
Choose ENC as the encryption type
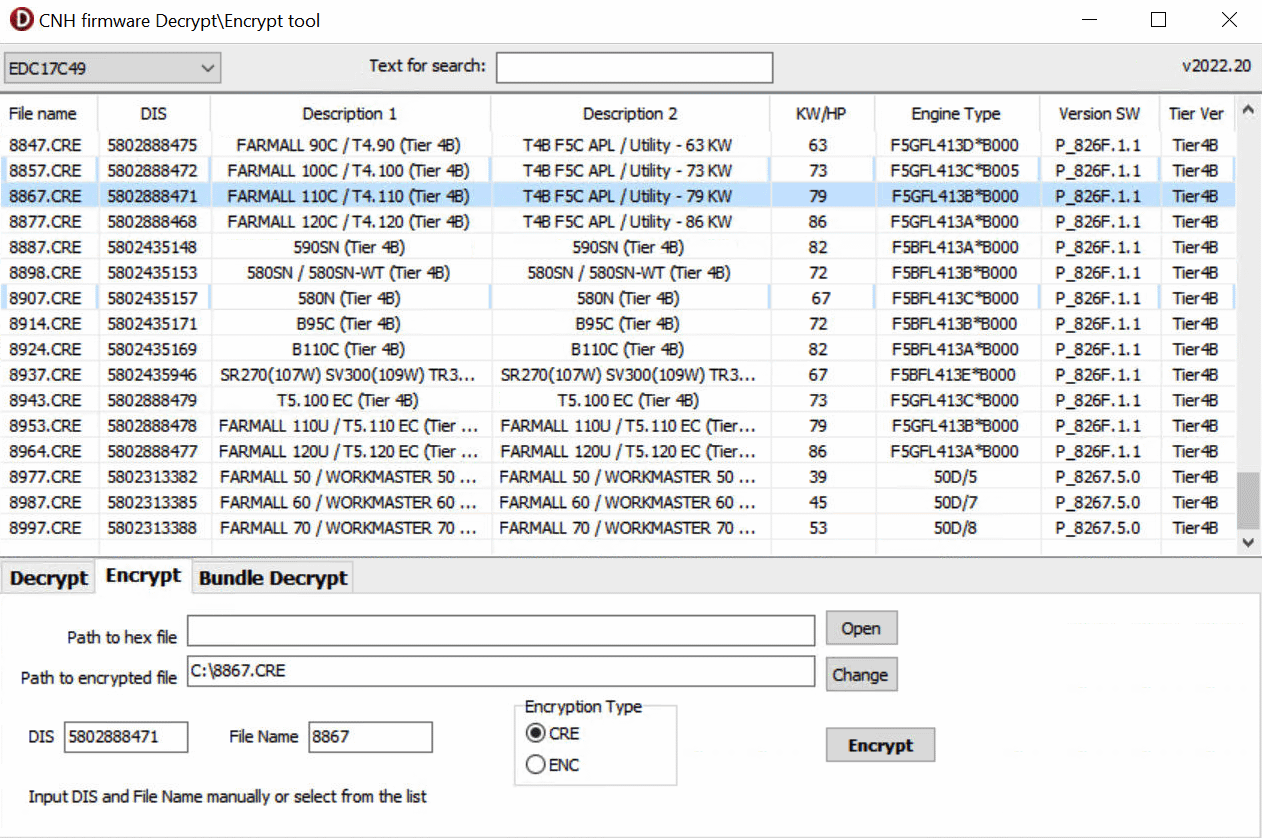click(536, 763)
